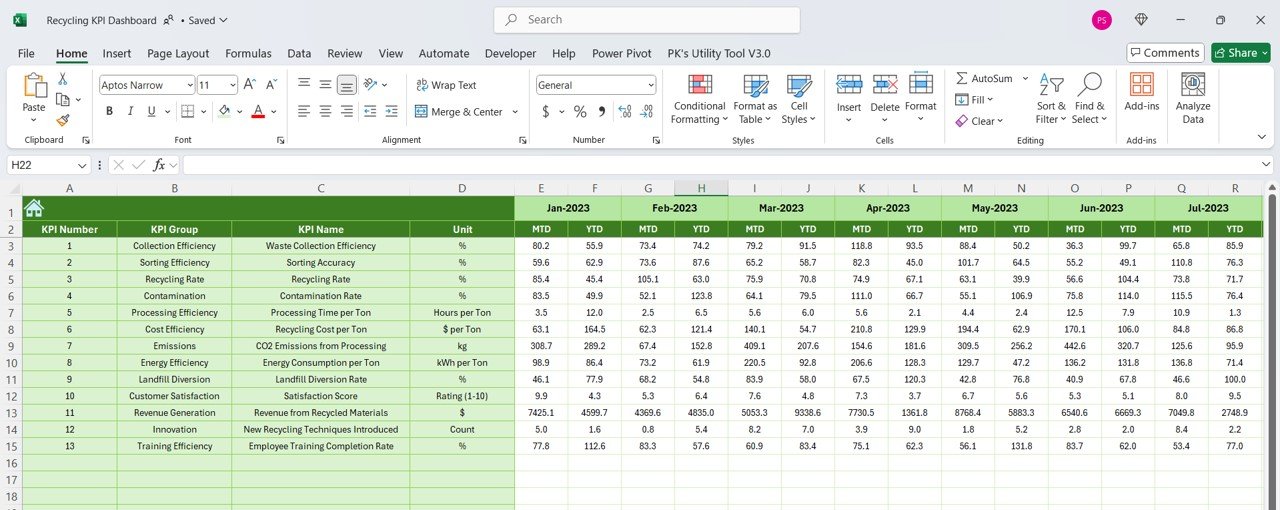Toggle the Bottom Align icon
The image size is (1280, 510).
click(x=347, y=85)
